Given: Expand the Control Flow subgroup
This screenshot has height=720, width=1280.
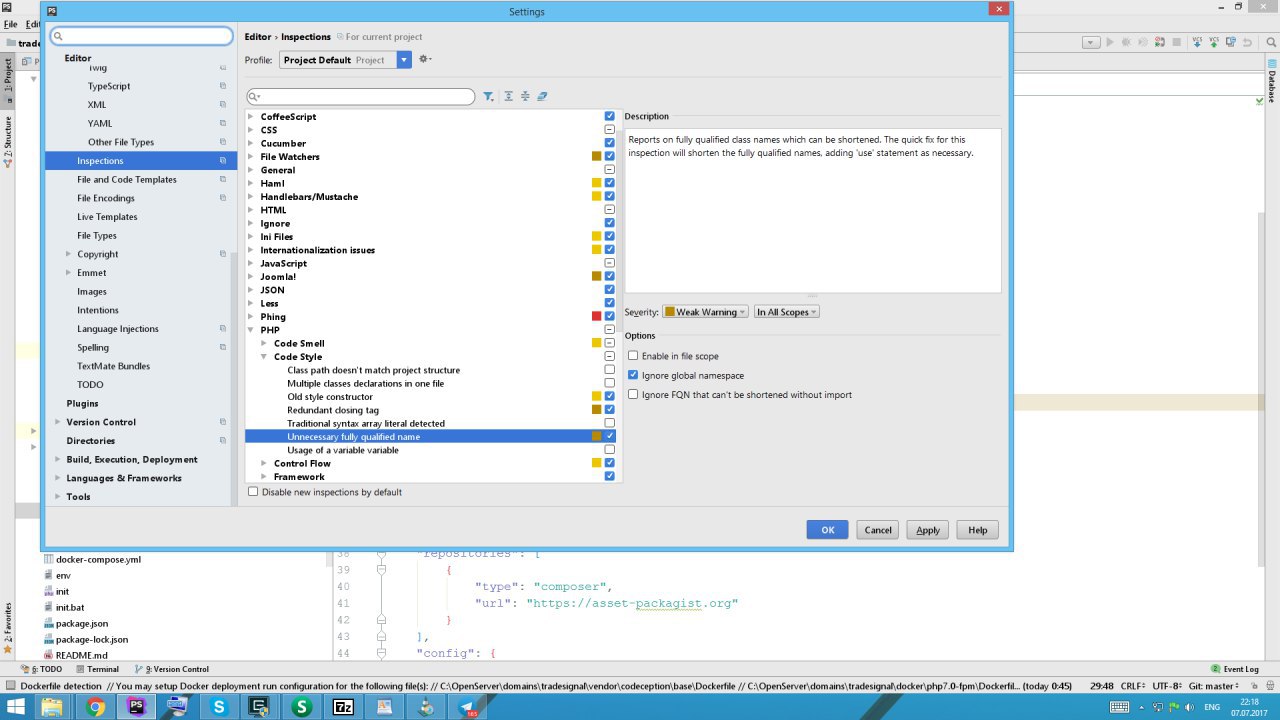Looking at the screenshot, I should [x=264, y=463].
